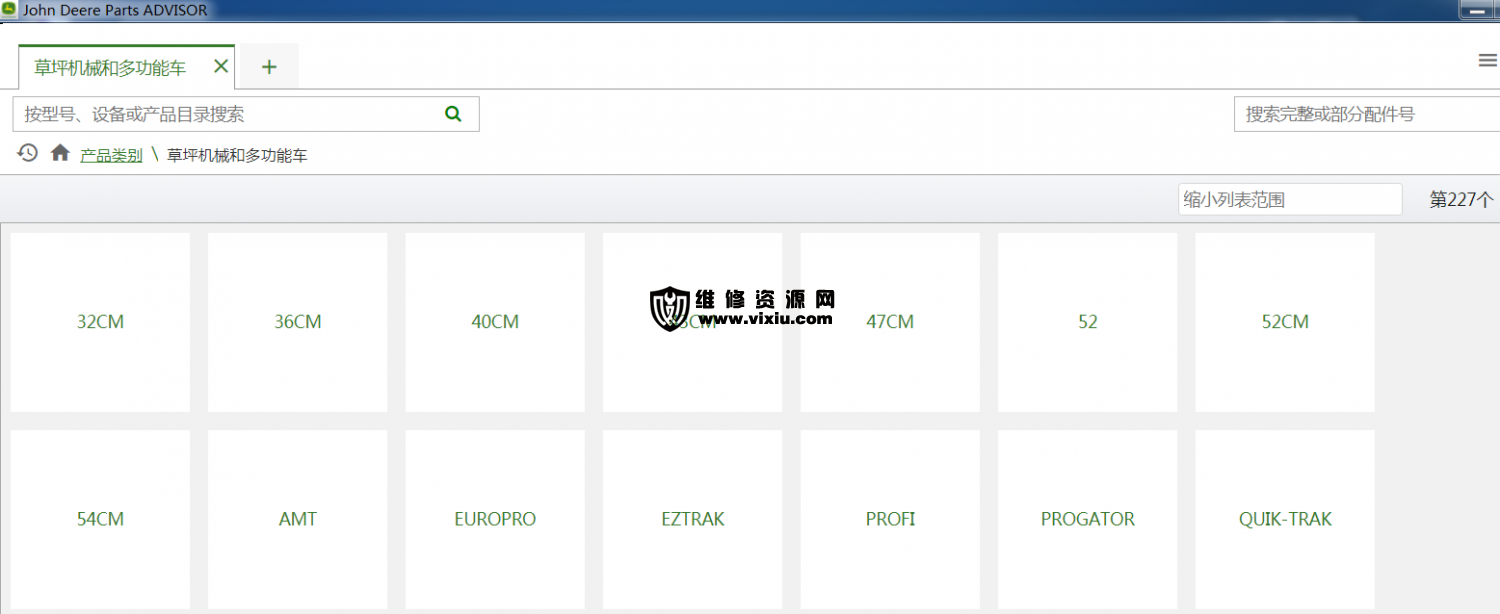Open the EUROPRO product tile
This screenshot has height=614, width=1500.
[x=495, y=519]
